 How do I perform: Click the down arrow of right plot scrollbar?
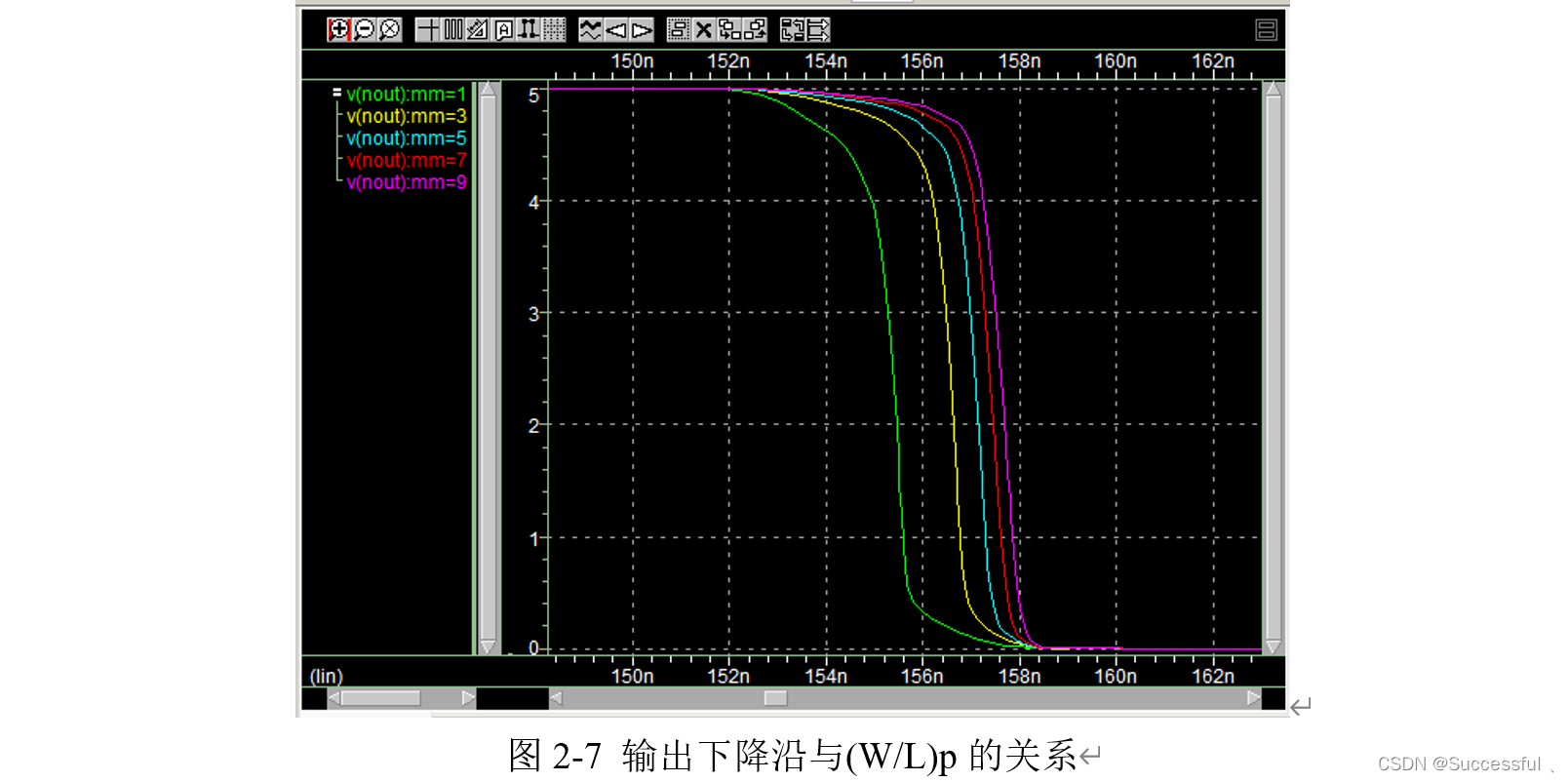(1273, 645)
